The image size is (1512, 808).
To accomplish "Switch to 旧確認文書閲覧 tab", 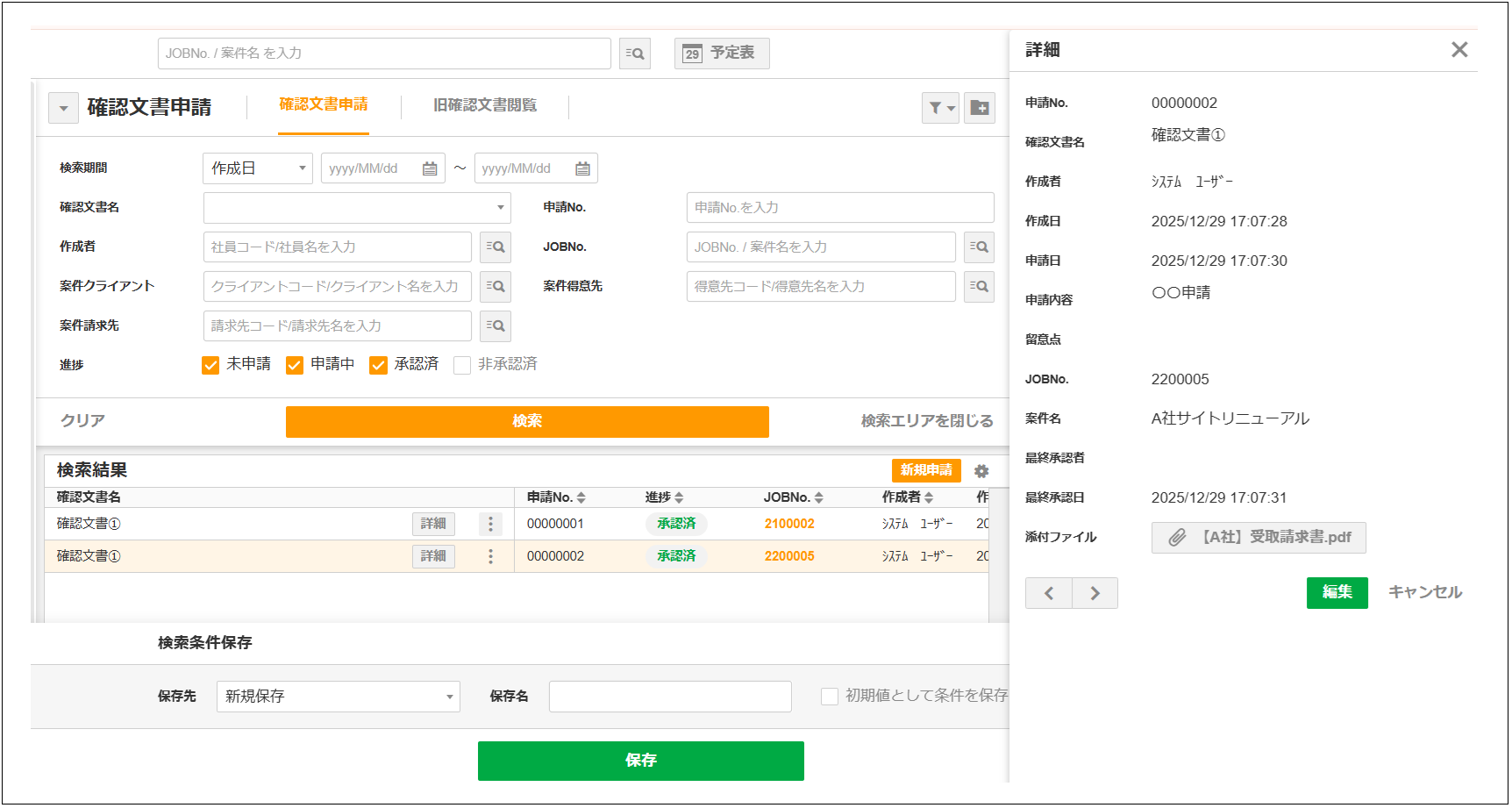I will click(x=485, y=105).
